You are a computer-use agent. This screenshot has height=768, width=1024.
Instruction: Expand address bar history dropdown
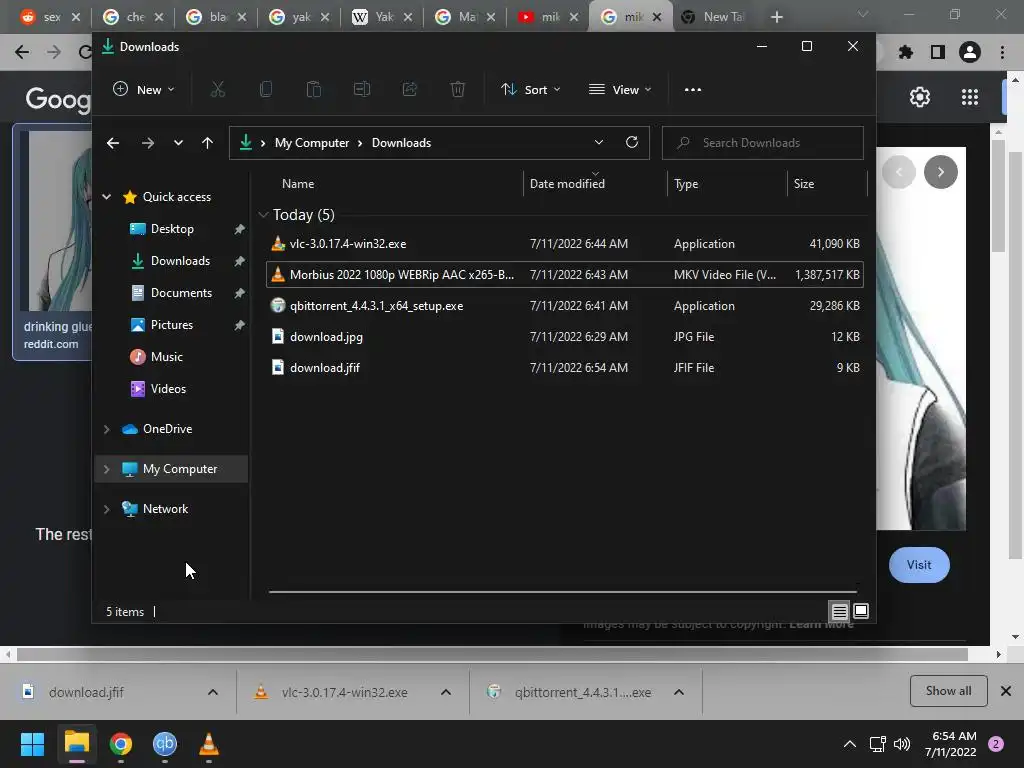pos(599,142)
